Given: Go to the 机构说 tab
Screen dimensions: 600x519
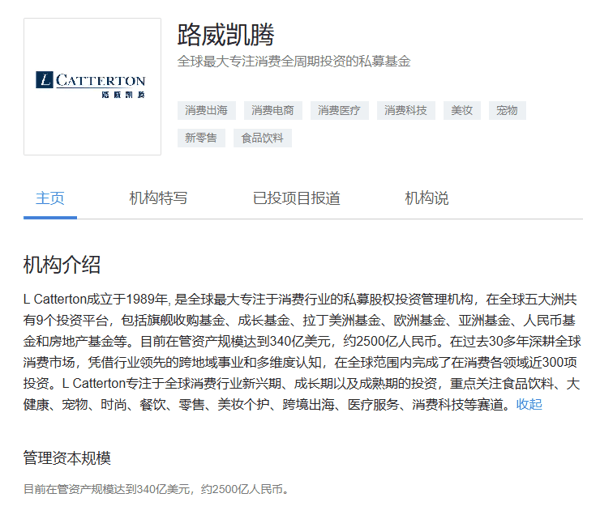Looking at the screenshot, I should tap(427, 198).
